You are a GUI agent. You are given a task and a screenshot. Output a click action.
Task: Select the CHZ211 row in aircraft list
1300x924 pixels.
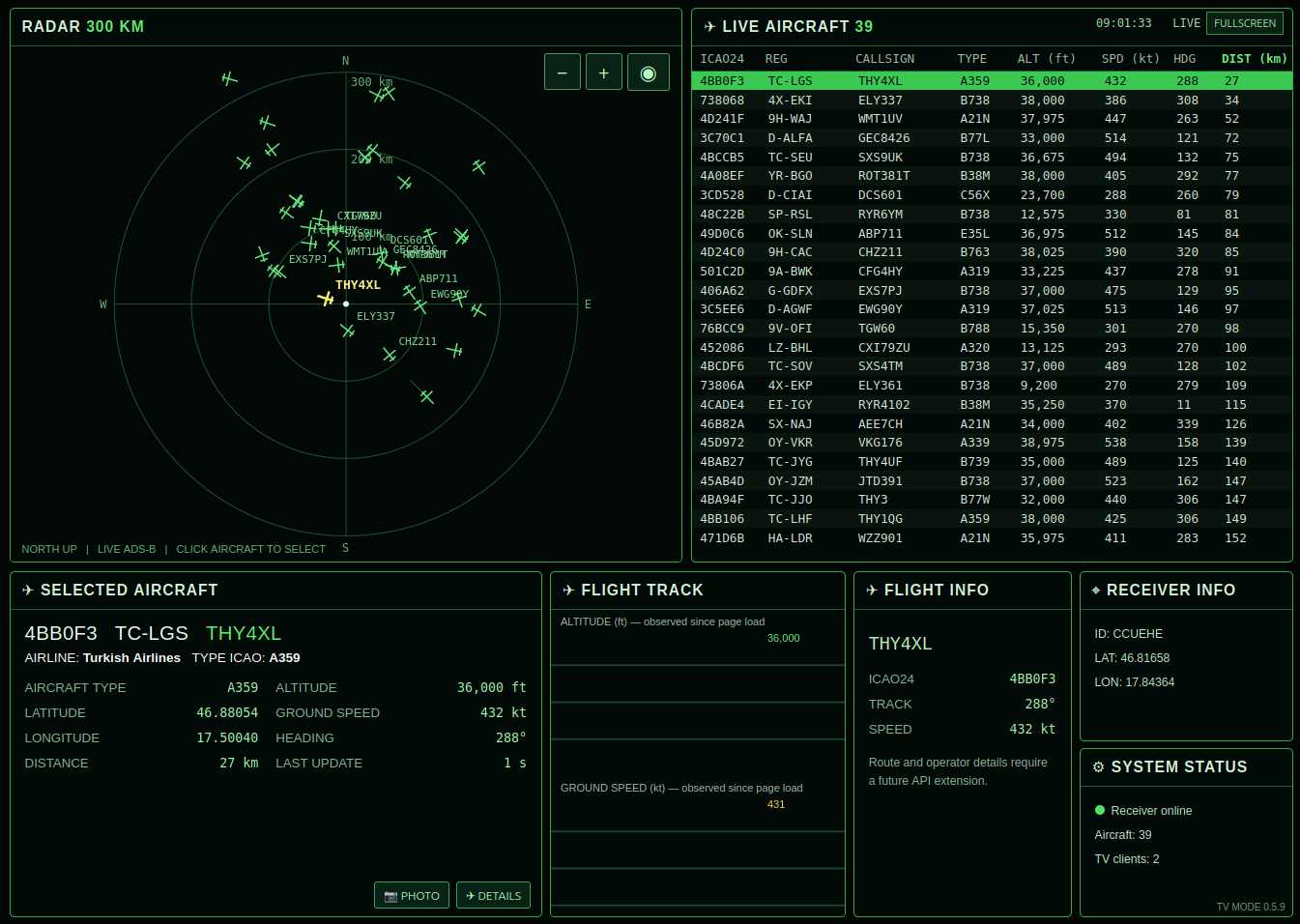click(x=992, y=252)
